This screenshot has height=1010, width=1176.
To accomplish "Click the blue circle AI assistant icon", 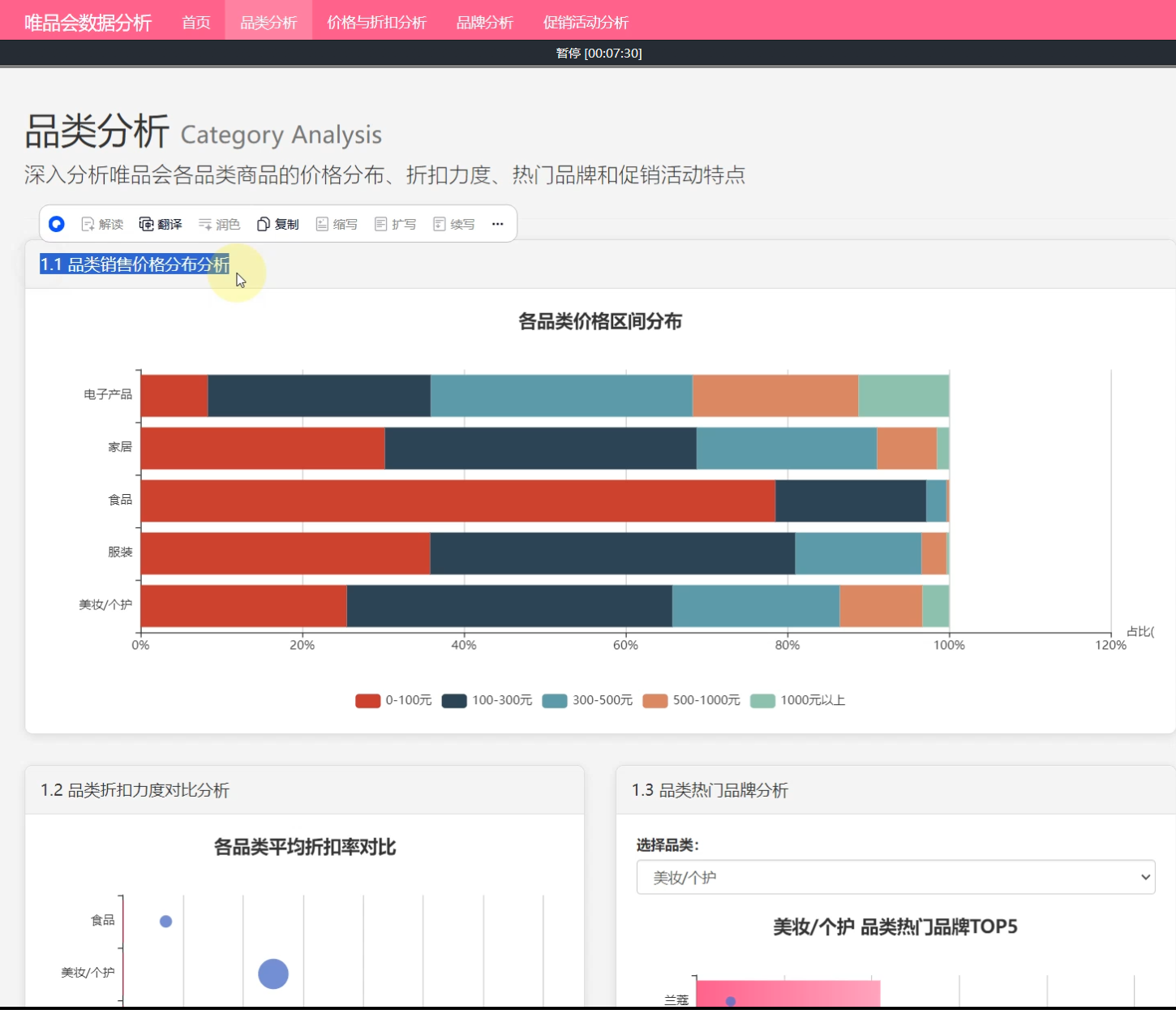I will (56, 224).
